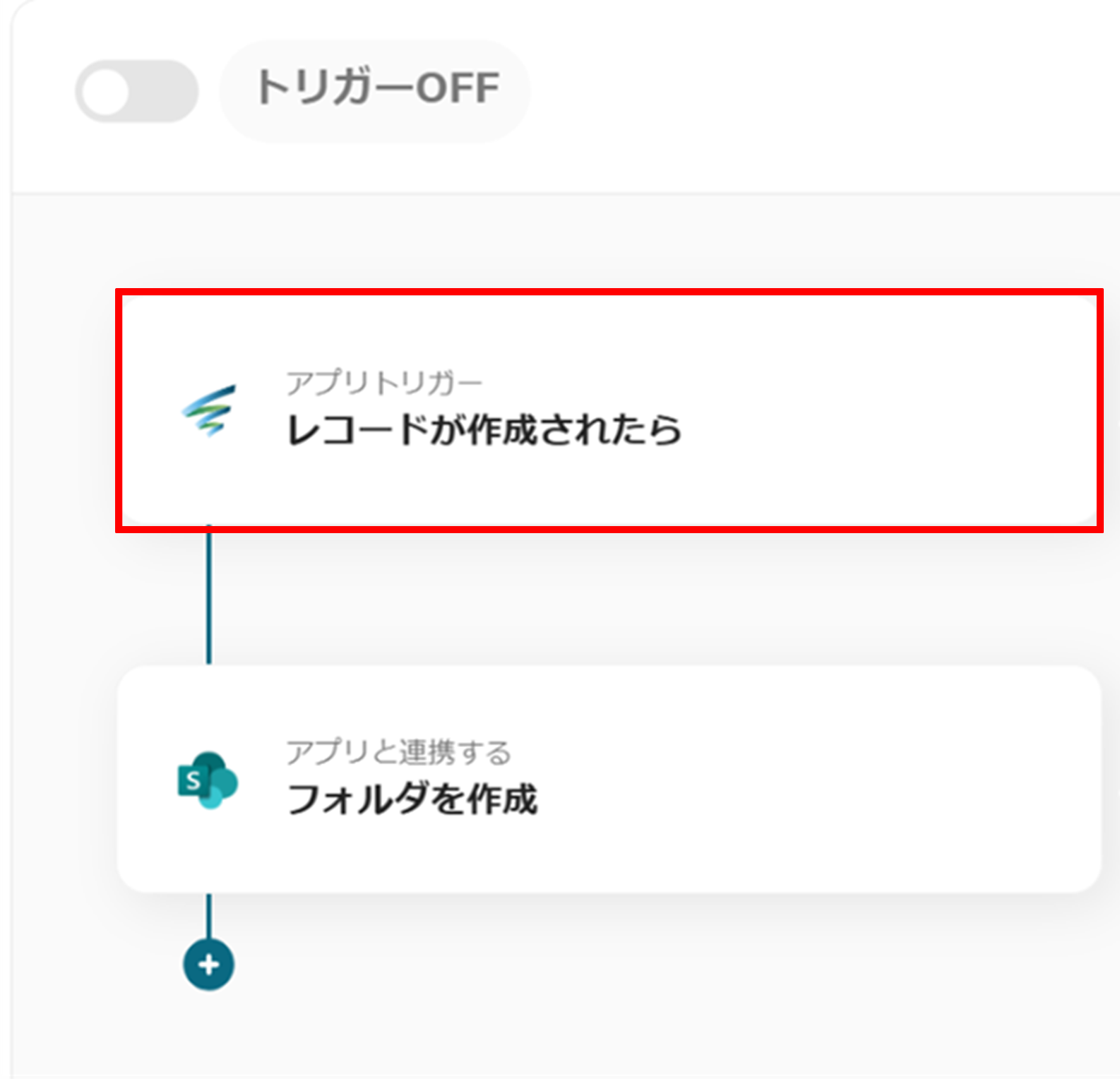The width and height of the screenshot is (1120, 1079).
Task: Click the gray track of the trigger toggle
Action: tap(168, 91)
